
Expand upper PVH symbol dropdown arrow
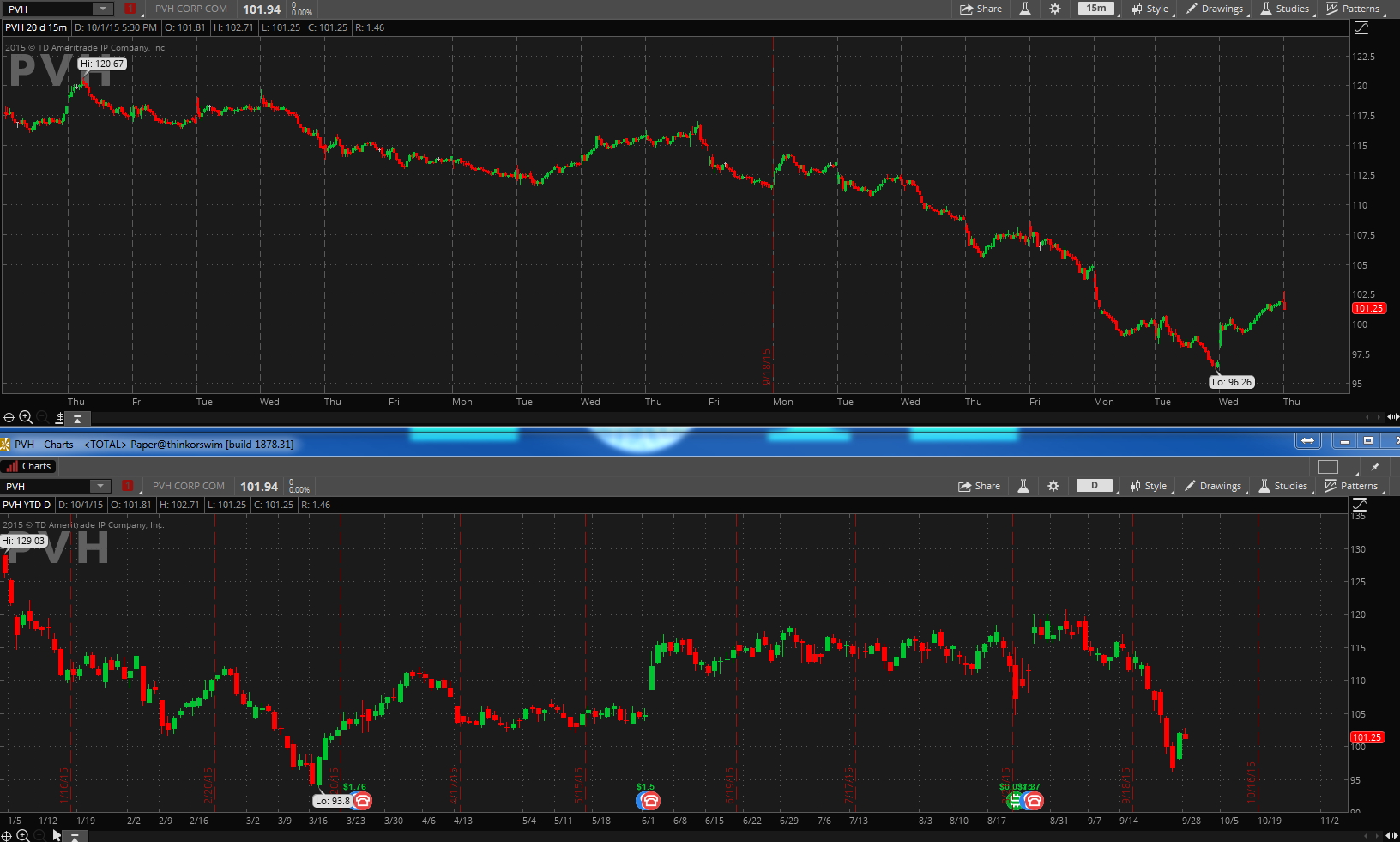tap(103, 9)
